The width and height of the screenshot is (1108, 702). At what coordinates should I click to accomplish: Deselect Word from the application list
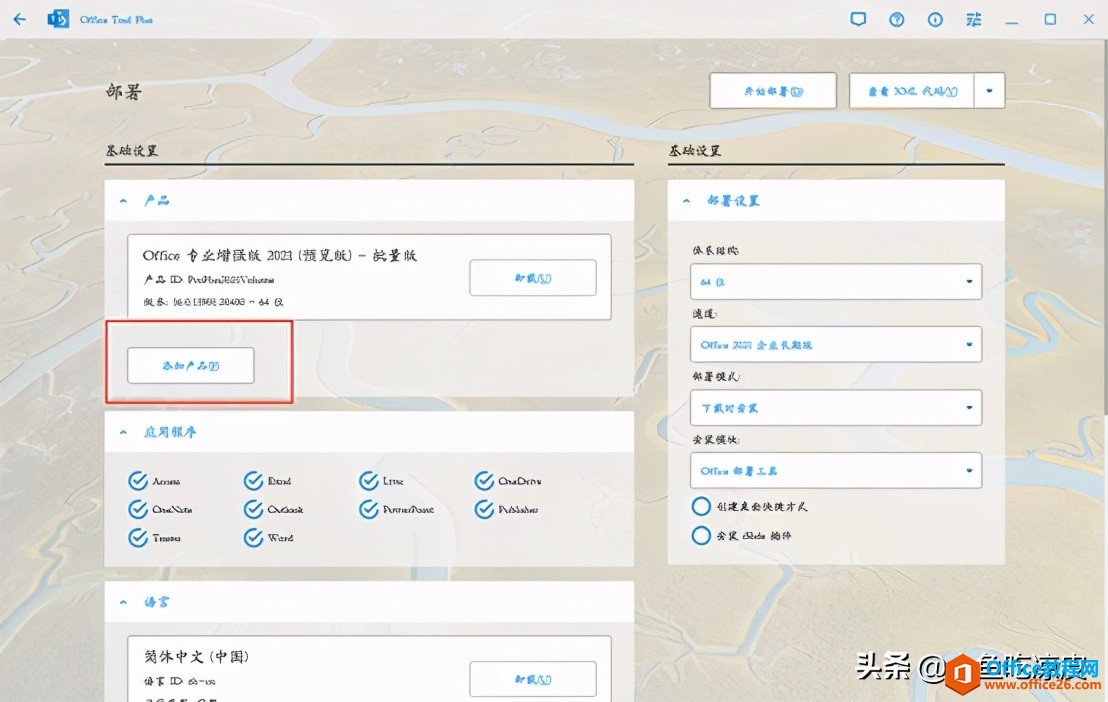tap(253, 537)
